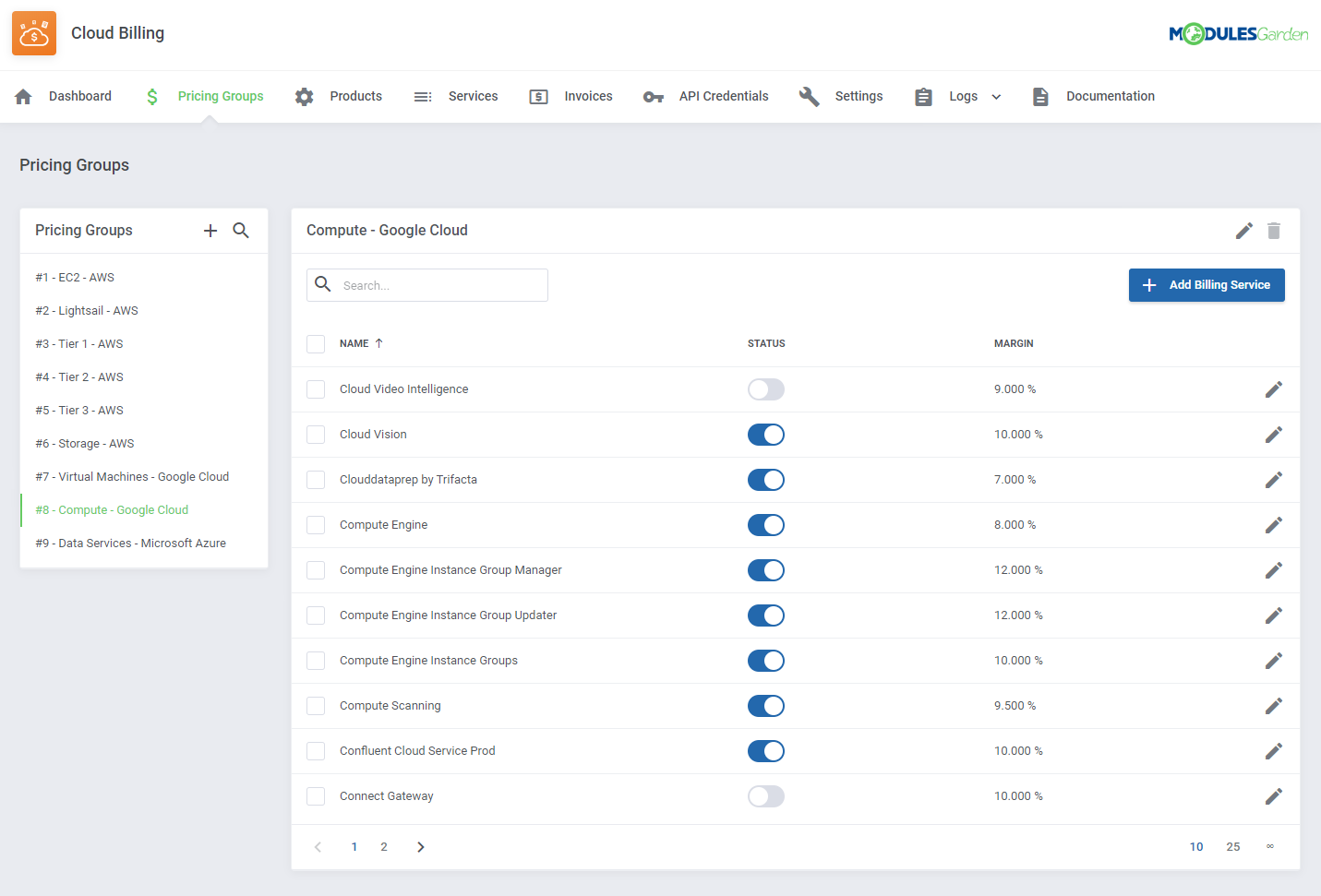Select #7 - Virtual Machines - Google Cloud
Viewport: 1321px width, 896px height.
click(132, 477)
